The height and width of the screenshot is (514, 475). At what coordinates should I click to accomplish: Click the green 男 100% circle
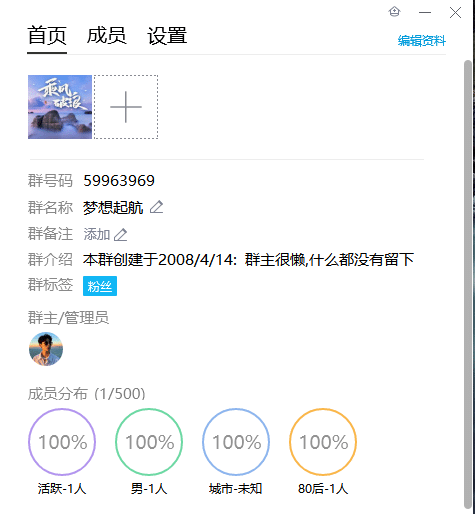149,442
